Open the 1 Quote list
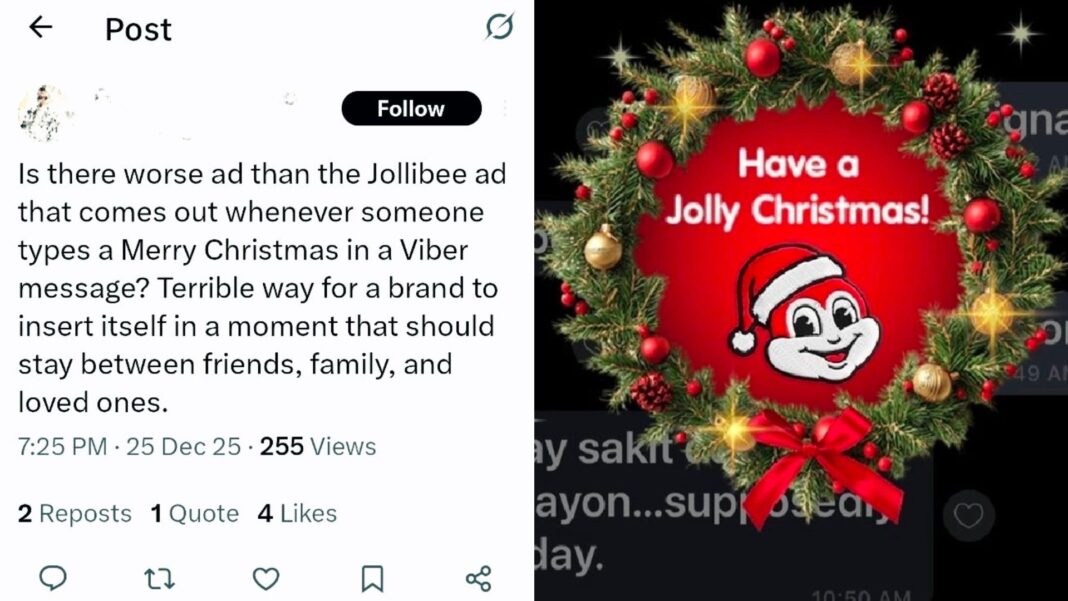This screenshot has width=1068, height=601. pos(195,514)
